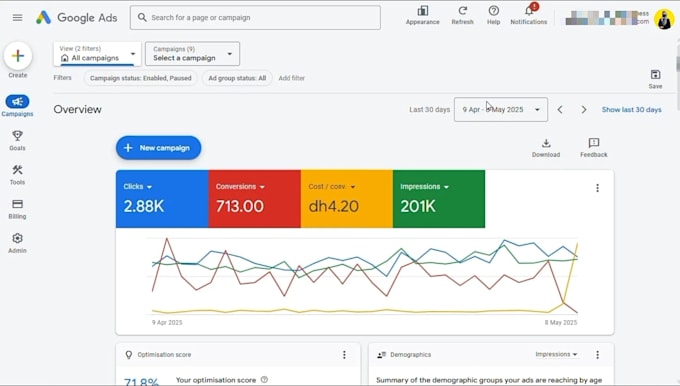Change the Impressions metric tile dropdown
This screenshot has width=680, height=386.
pyautogui.click(x=425, y=186)
